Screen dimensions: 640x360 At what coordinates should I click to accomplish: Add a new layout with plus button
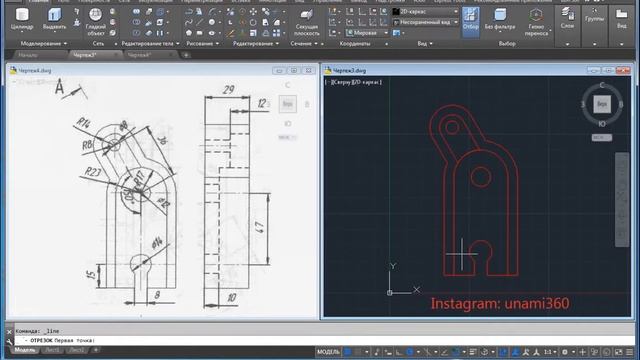[96, 350]
